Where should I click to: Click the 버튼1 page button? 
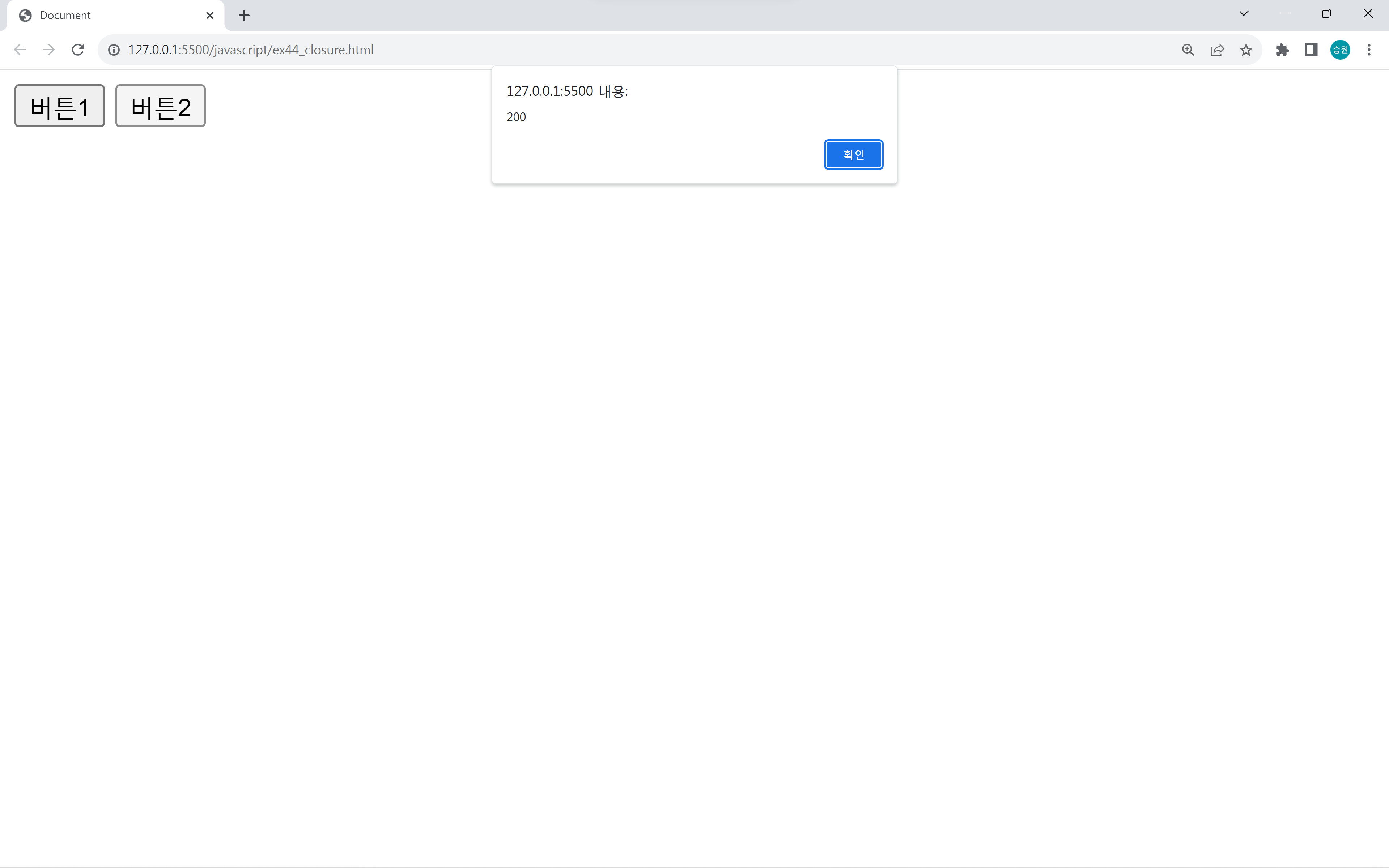pos(60,106)
